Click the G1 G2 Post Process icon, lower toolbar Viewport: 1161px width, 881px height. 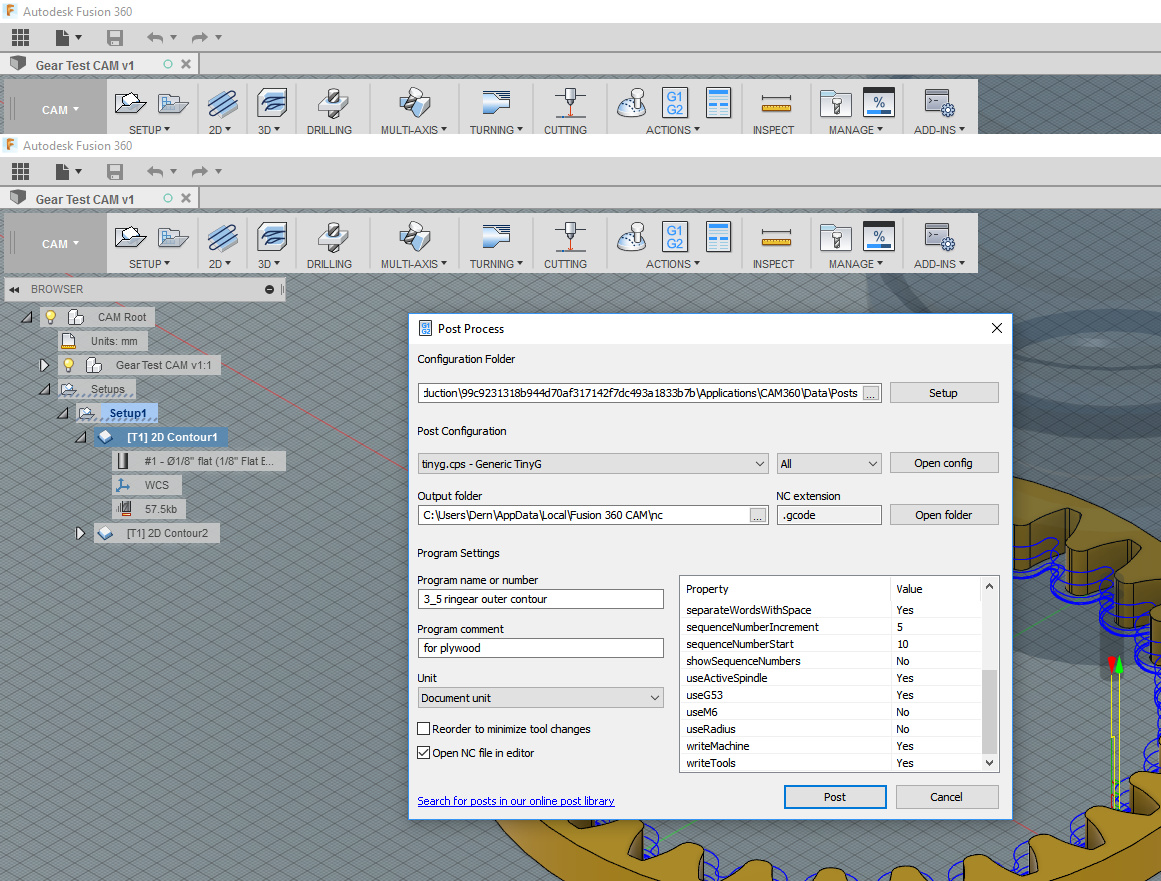(x=675, y=237)
